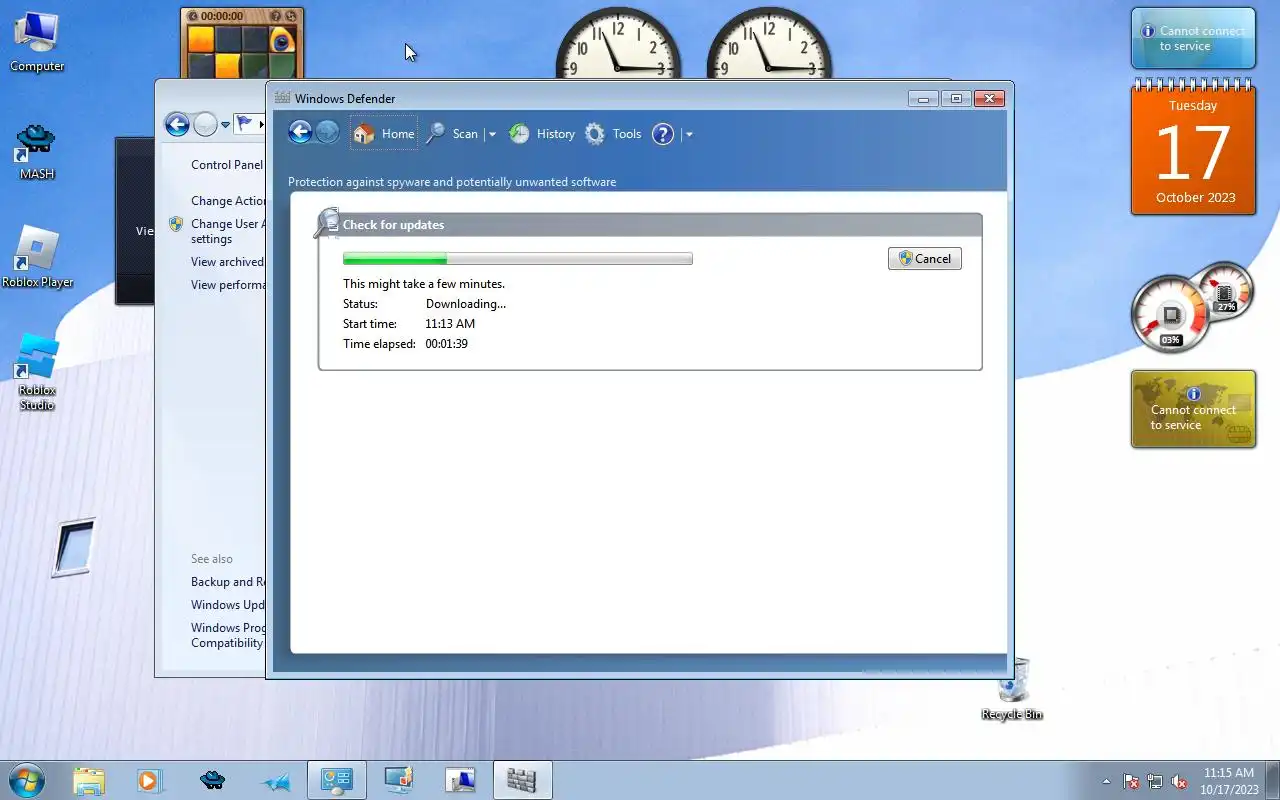
Task: Select the 'Downloading...' status text
Action: 466,304
